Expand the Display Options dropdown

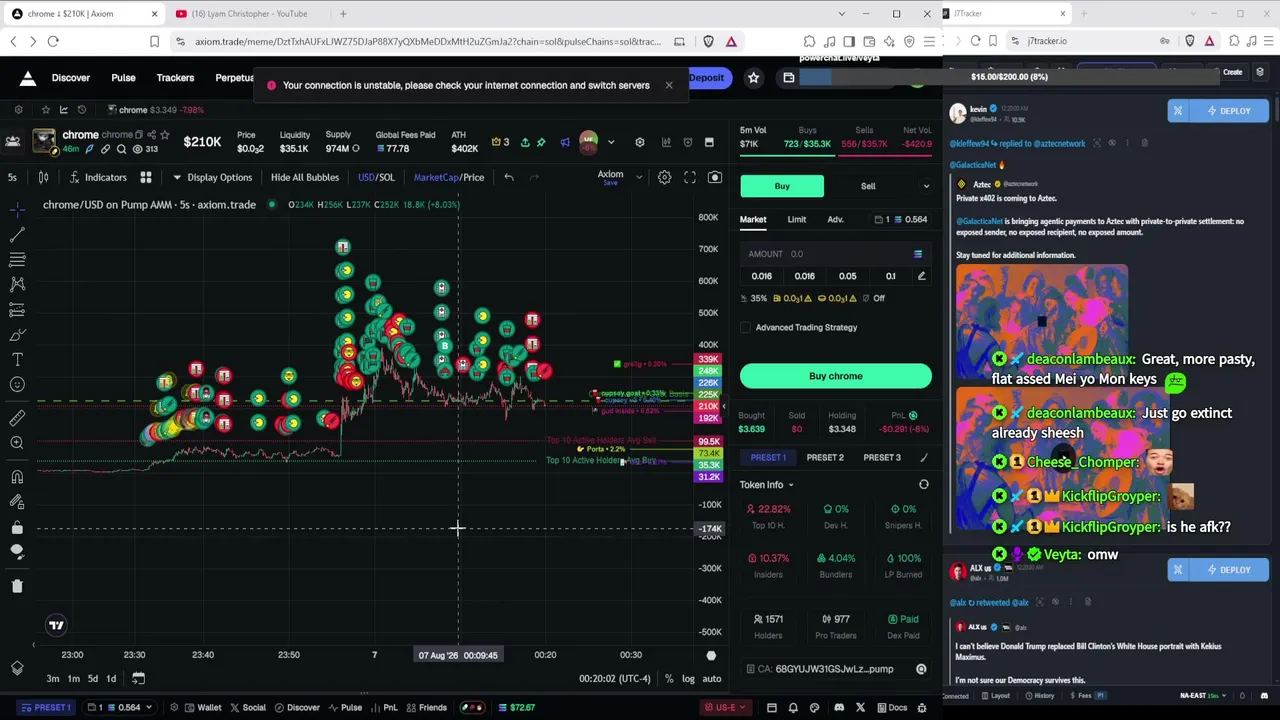pos(212,177)
